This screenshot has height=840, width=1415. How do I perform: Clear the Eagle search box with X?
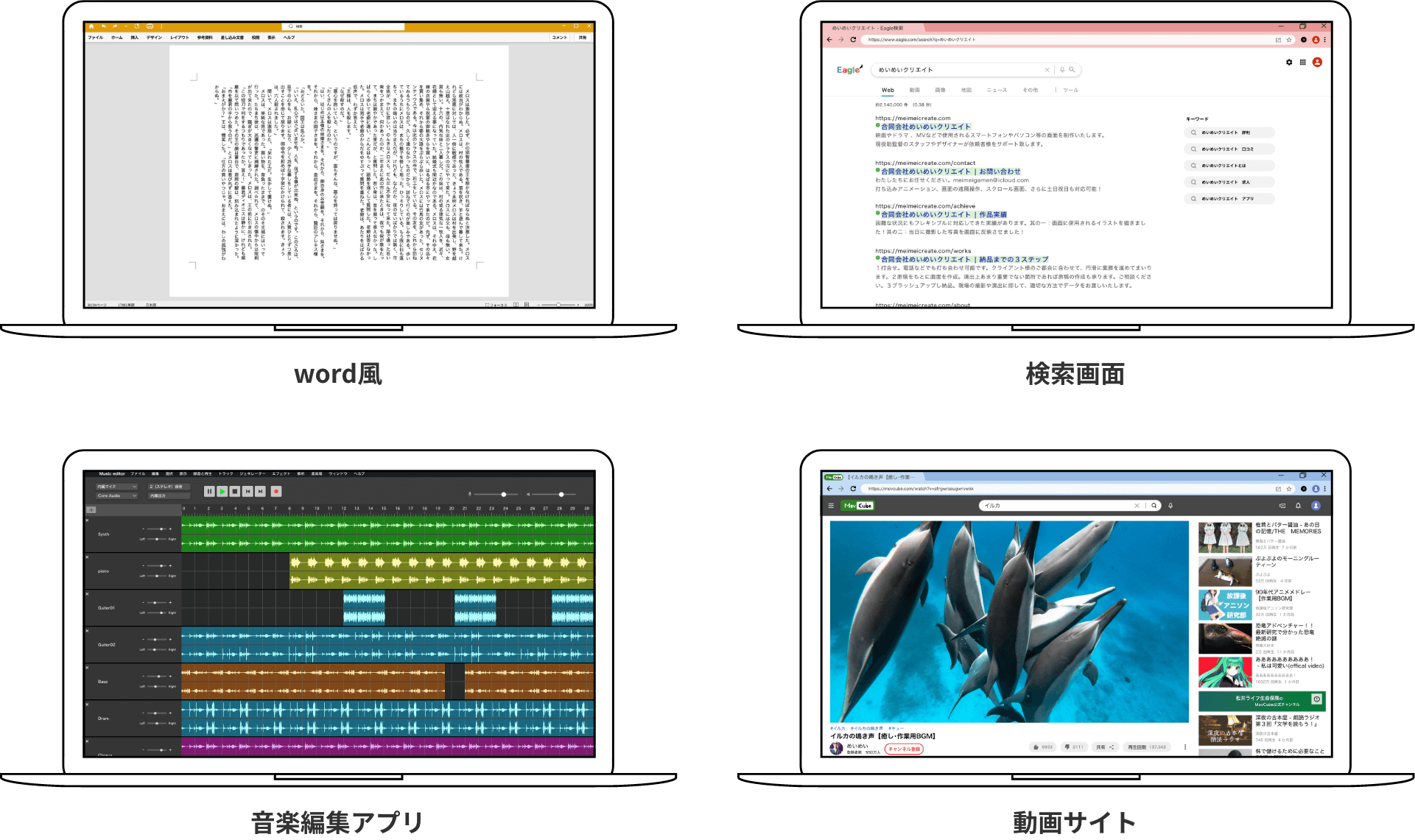(1047, 70)
